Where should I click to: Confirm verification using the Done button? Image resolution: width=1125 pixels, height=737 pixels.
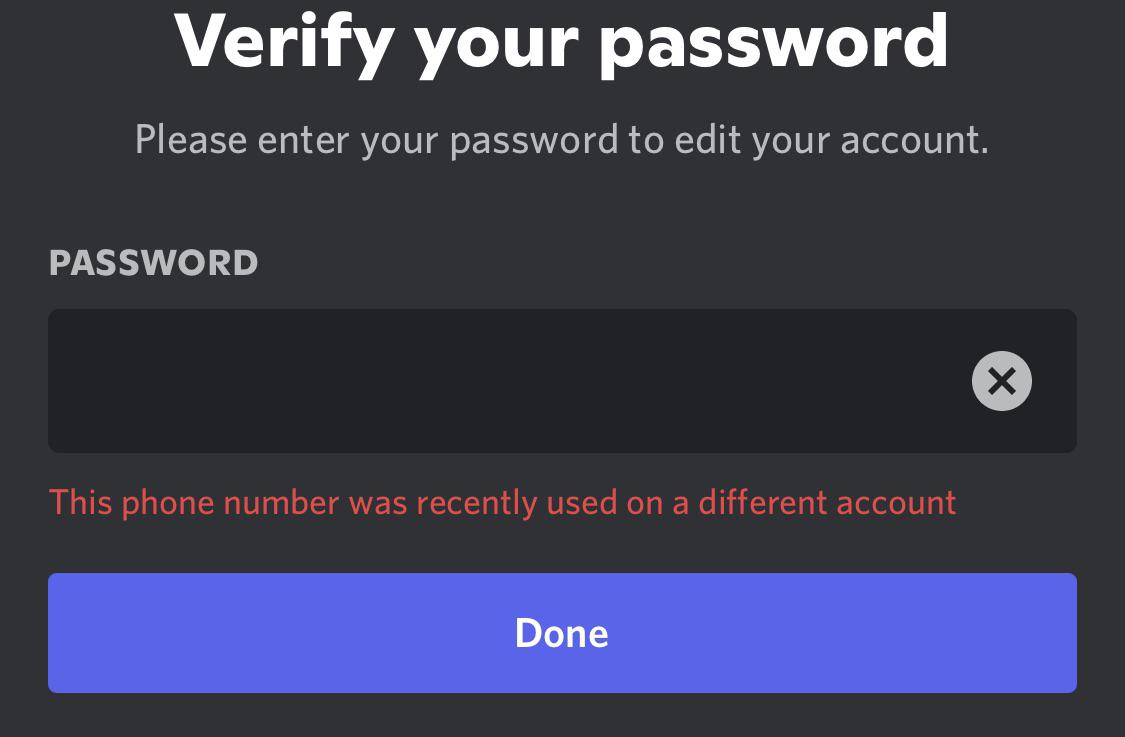(561, 632)
